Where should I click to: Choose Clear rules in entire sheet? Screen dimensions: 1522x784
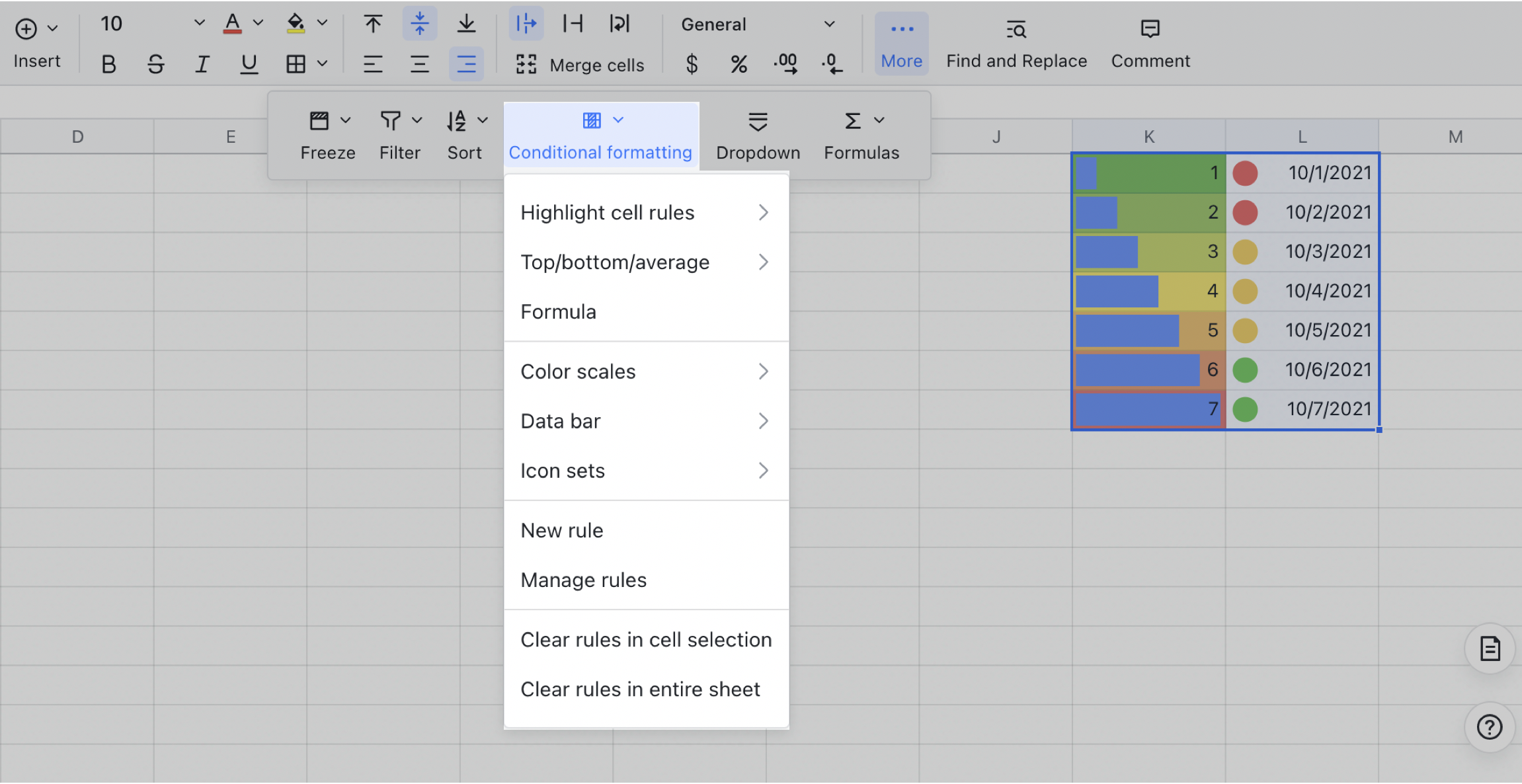point(640,689)
